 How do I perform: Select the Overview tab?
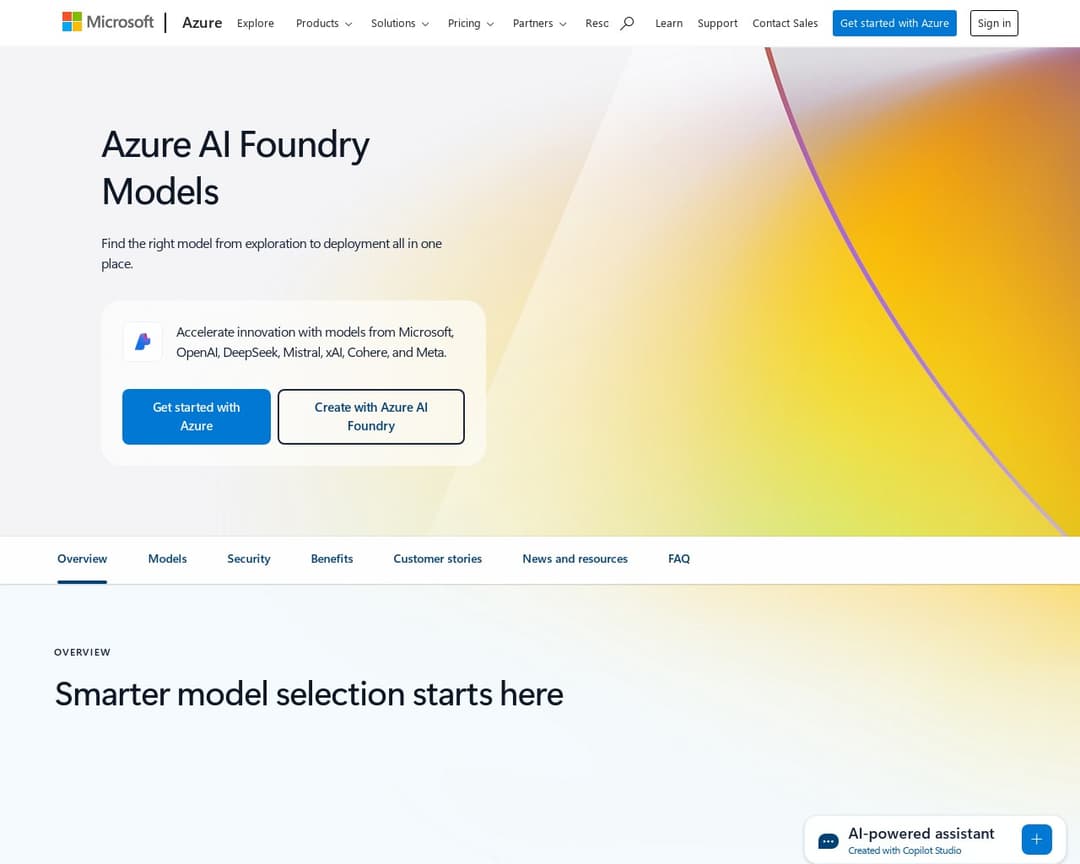[x=82, y=559]
